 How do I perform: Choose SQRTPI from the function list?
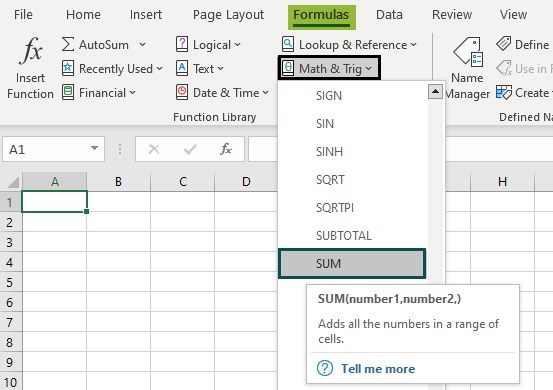pyautogui.click(x=353, y=207)
